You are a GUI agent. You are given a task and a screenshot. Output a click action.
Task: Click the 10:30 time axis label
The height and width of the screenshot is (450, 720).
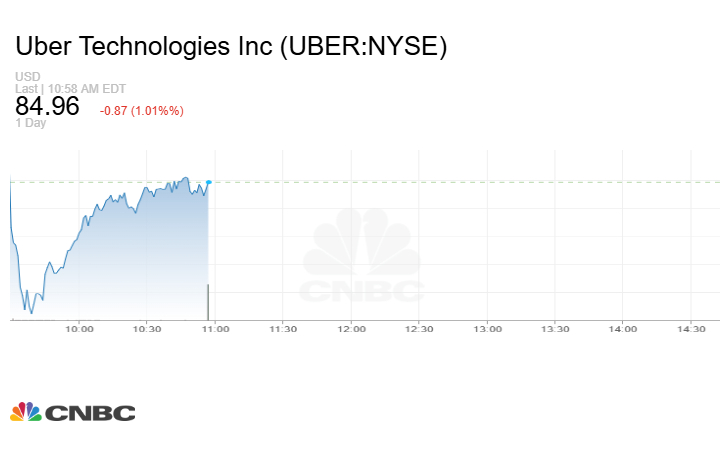pyautogui.click(x=147, y=329)
